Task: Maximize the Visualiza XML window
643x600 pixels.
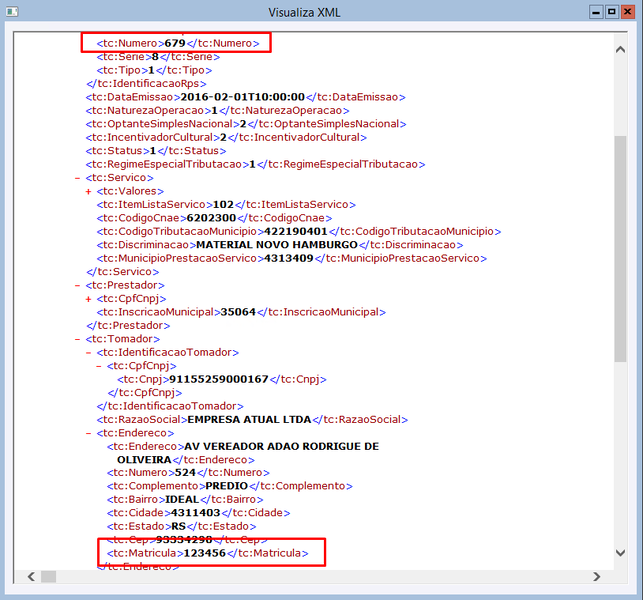Action: click(611, 12)
